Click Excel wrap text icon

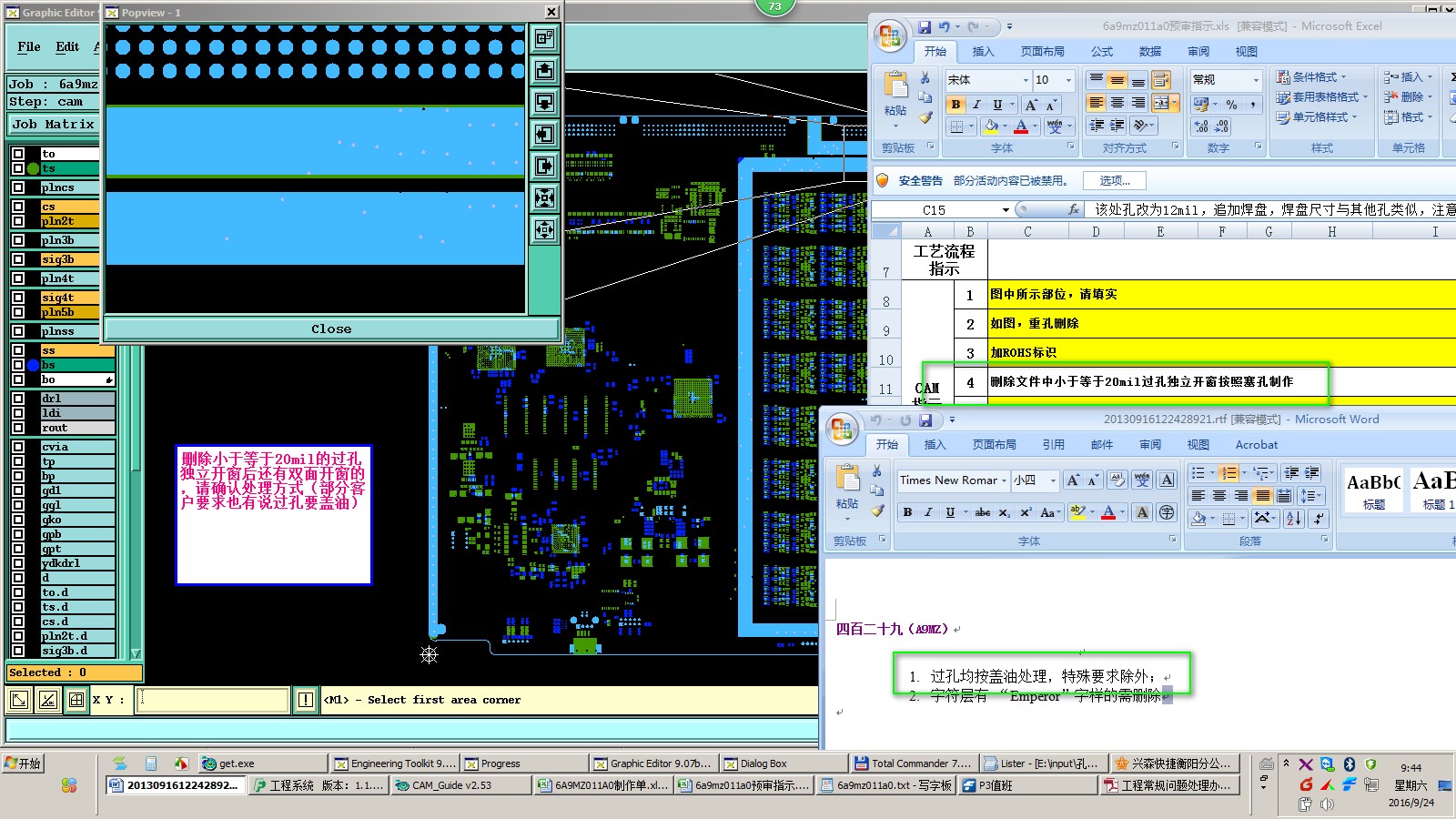[1160, 80]
